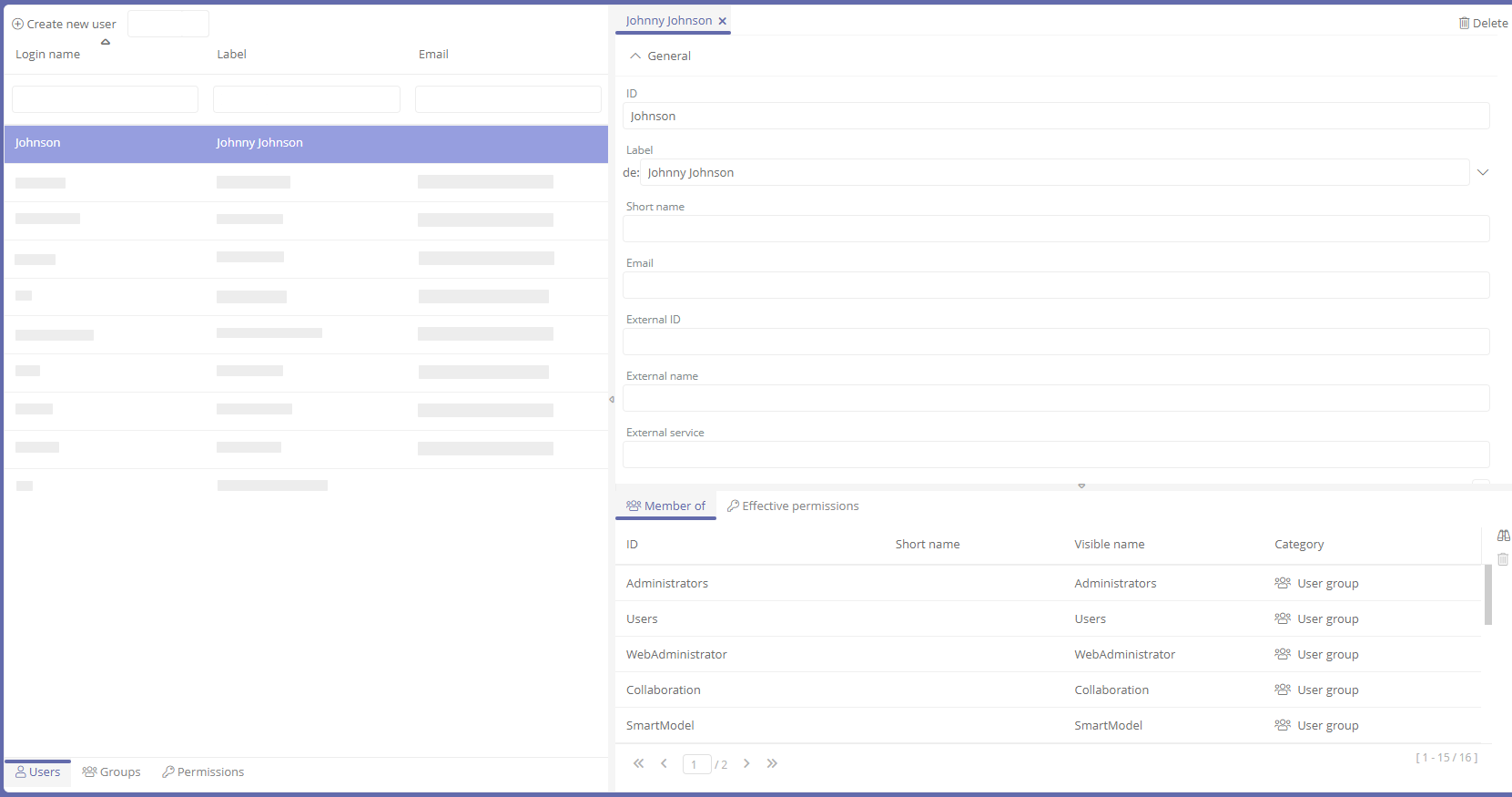This screenshot has height=797, width=1512.
Task: Switch to the Groups tab
Action: point(111,772)
